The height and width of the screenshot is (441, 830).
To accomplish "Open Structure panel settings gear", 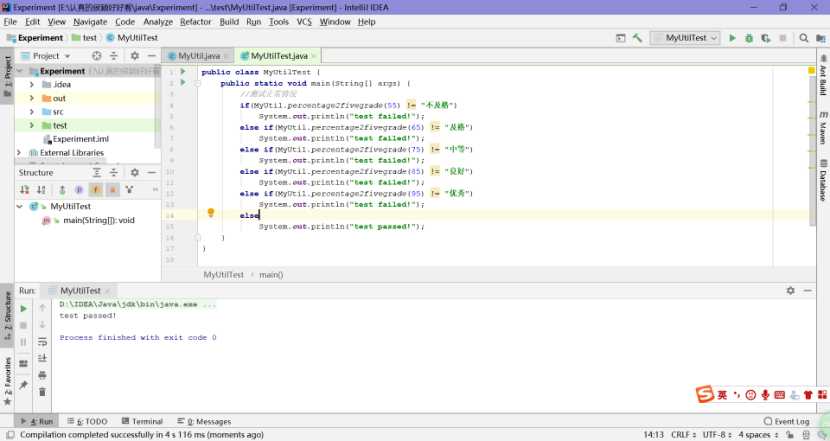I will click(x=134, y=173).
